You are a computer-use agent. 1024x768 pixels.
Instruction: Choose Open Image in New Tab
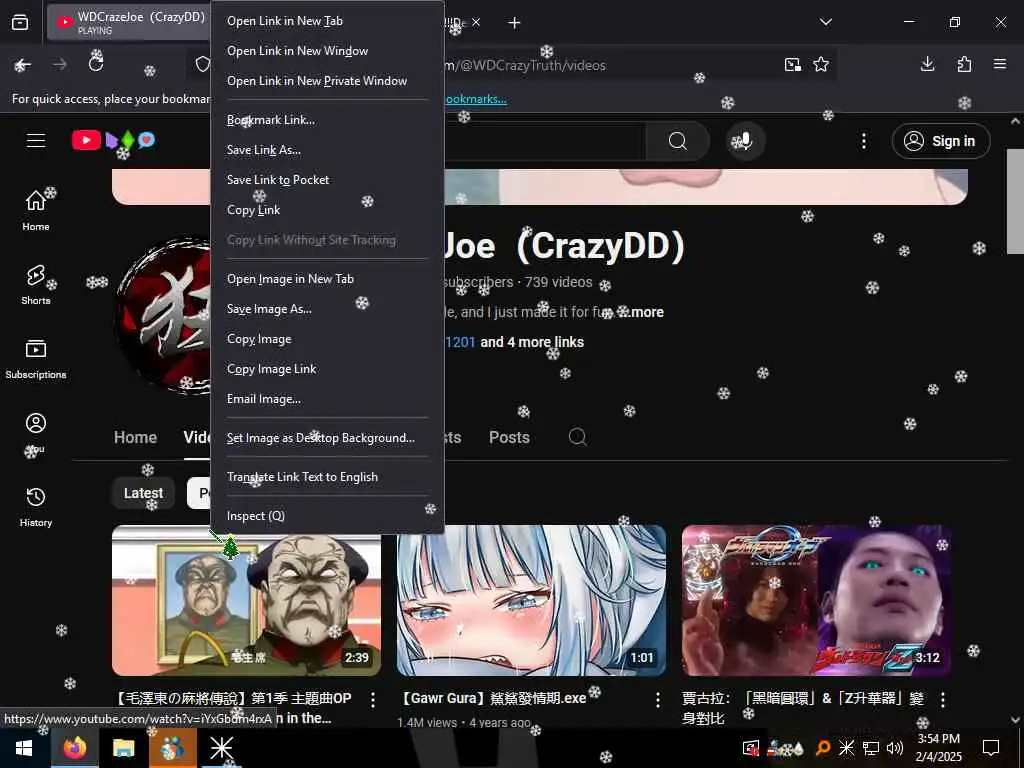[x=327, y=279]
